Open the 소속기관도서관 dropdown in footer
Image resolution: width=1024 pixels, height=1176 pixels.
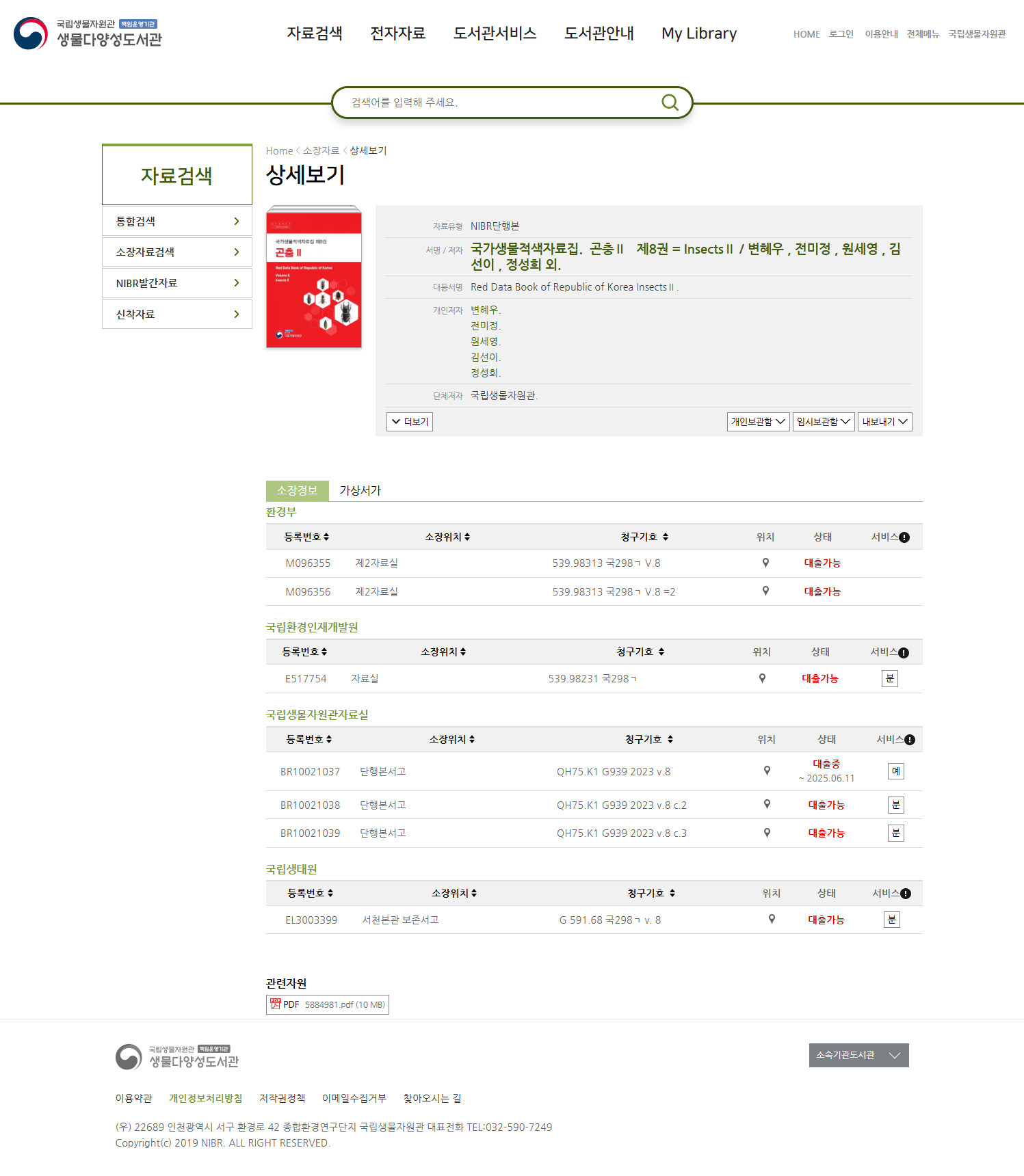pos(858,1055)
